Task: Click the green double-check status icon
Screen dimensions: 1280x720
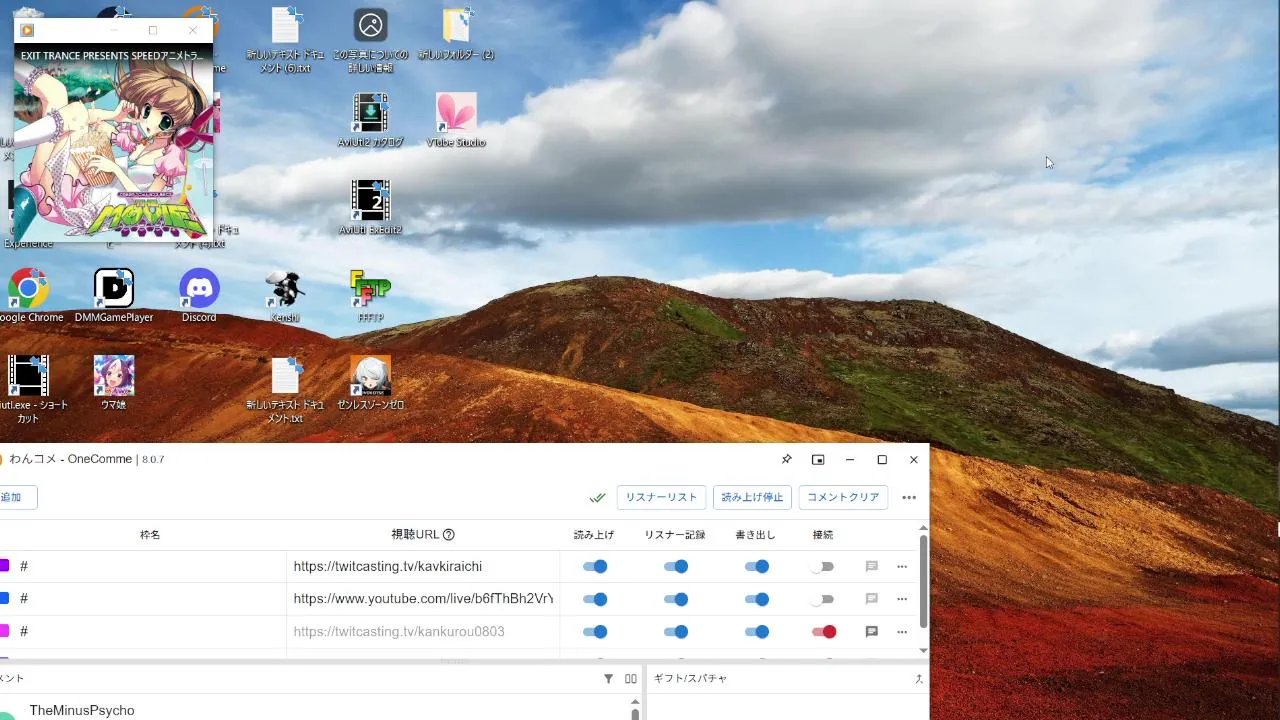Action: pos(598,497)
